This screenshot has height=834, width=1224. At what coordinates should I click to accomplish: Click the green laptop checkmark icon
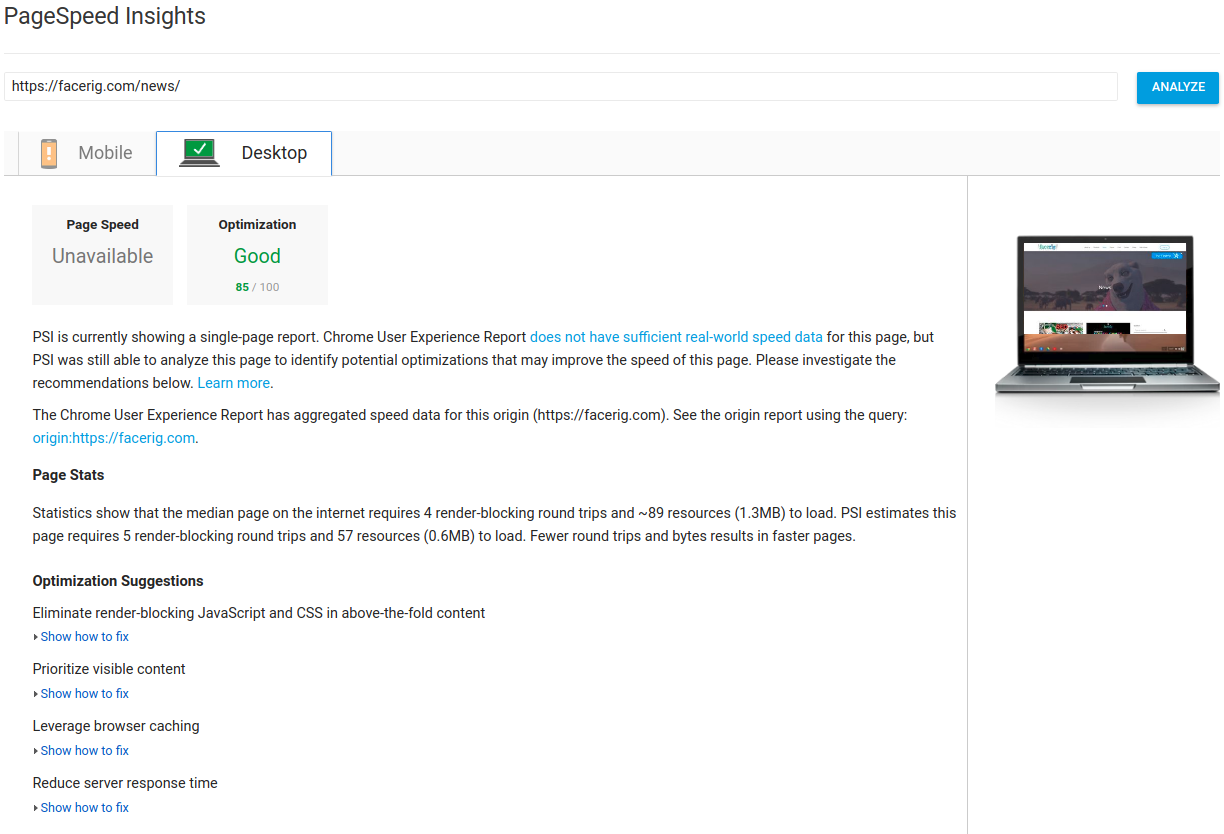coord(200,153)
